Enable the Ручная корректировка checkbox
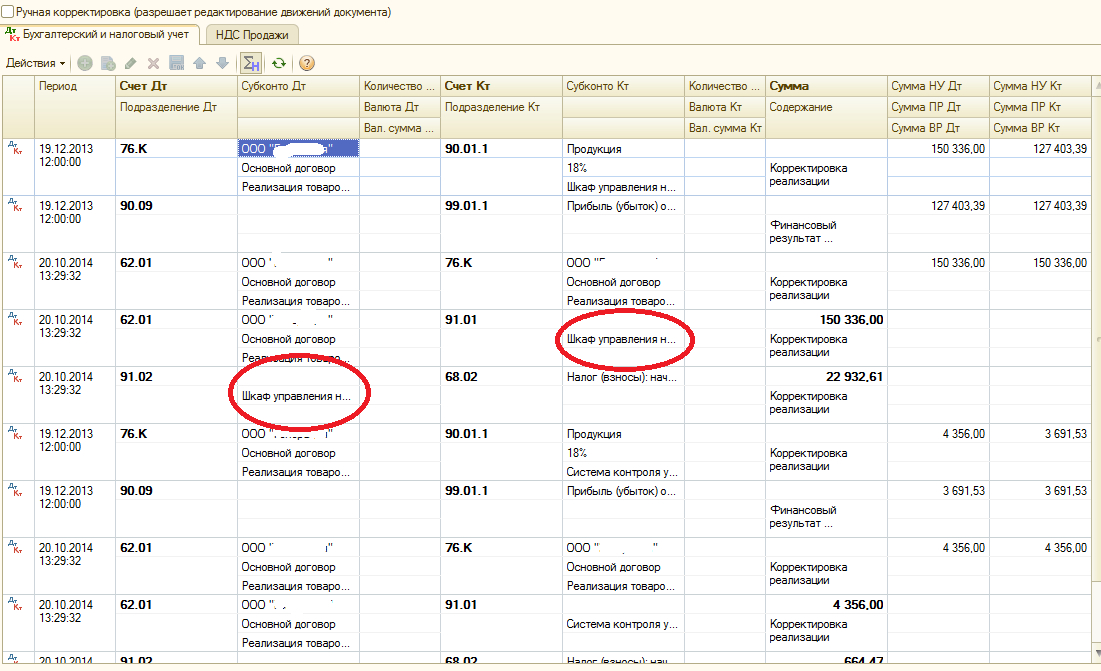 click(8, 12)
